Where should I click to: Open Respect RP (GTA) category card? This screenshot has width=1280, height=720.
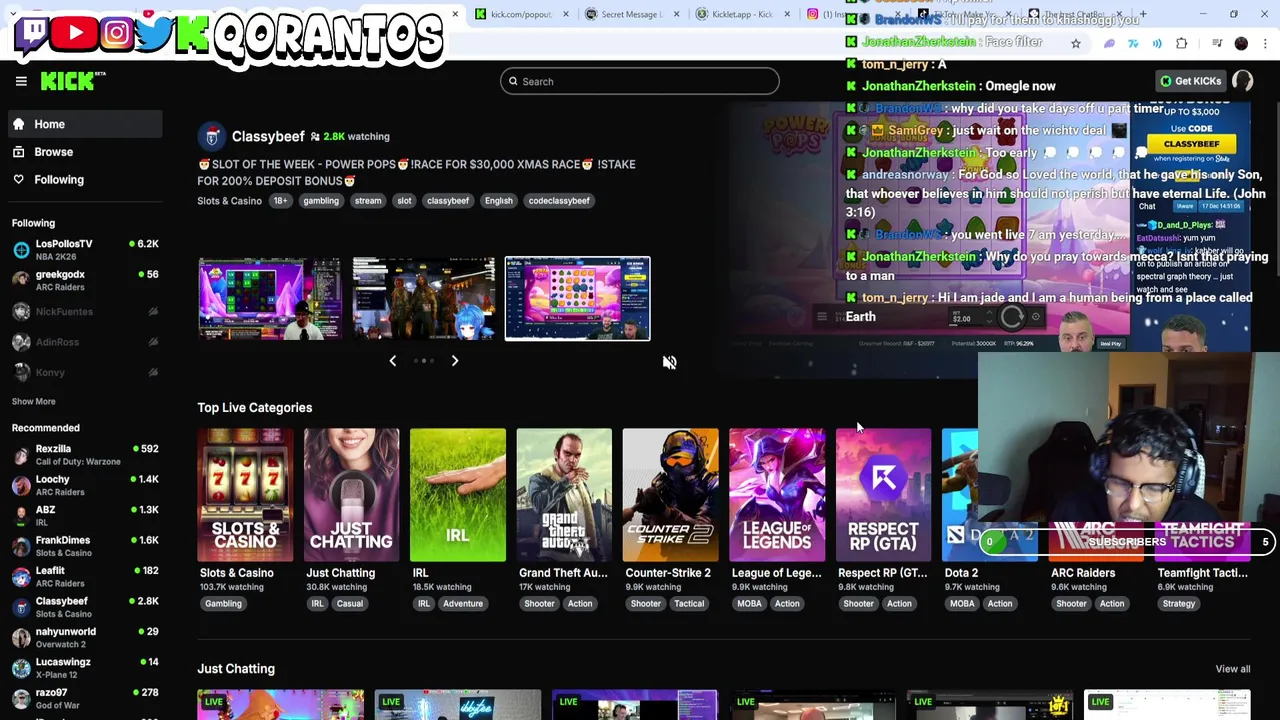pyautogui.click(x=883, y=495)
